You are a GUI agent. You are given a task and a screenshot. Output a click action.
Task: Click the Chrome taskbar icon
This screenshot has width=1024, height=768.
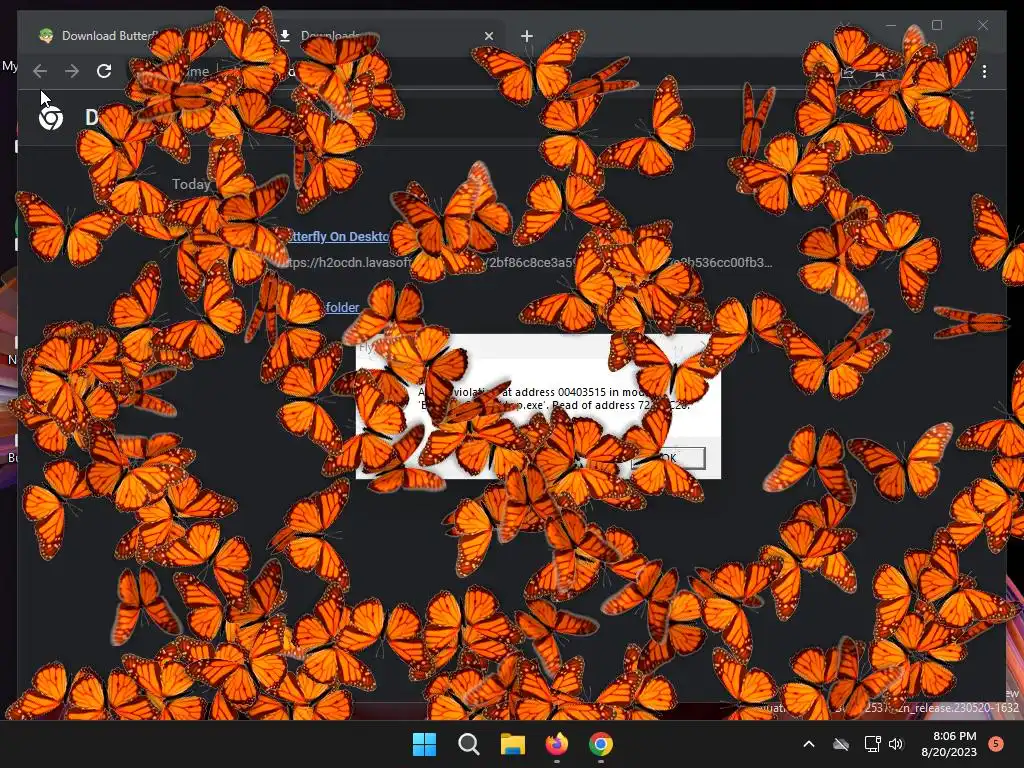click(601, 744)
